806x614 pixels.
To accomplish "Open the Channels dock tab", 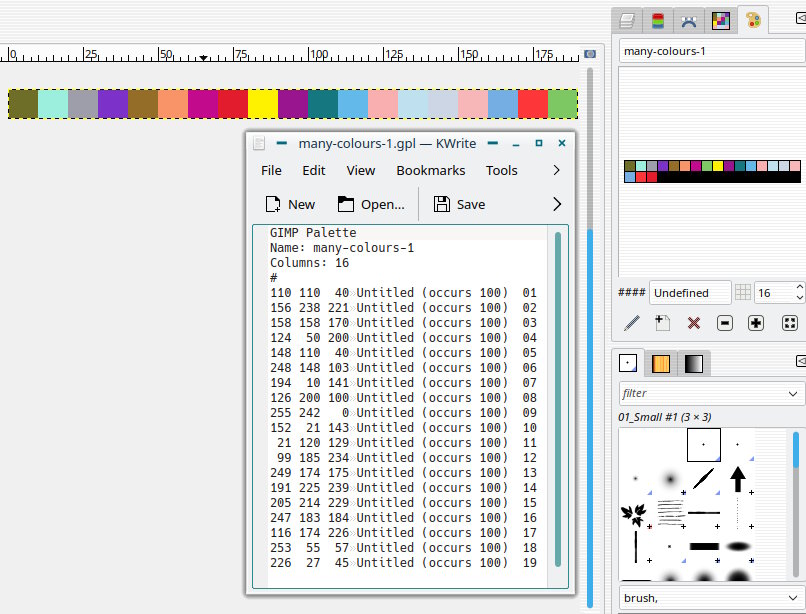I will [x=657, y=20].
